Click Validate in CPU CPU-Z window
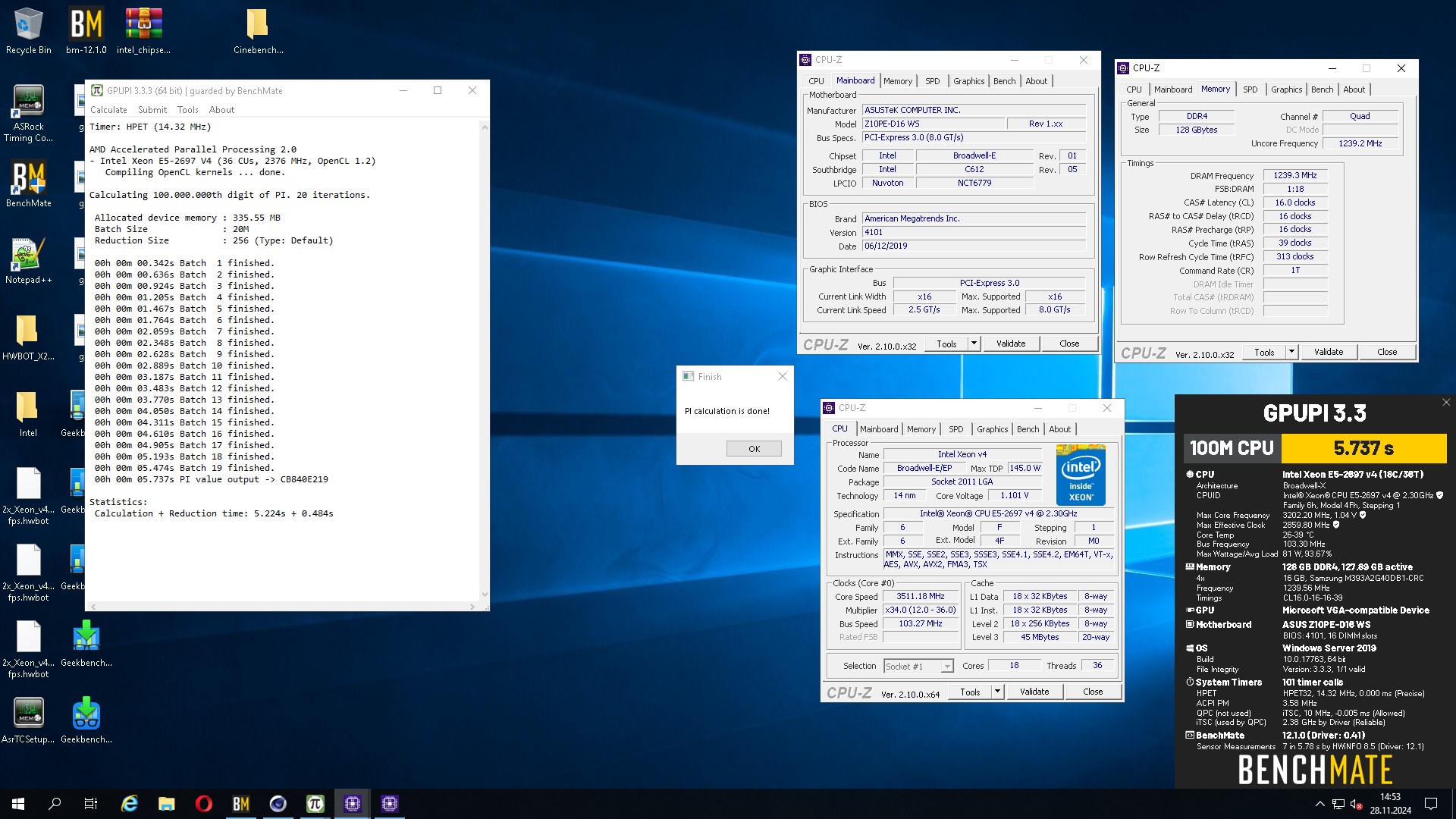 (1034, 692)
